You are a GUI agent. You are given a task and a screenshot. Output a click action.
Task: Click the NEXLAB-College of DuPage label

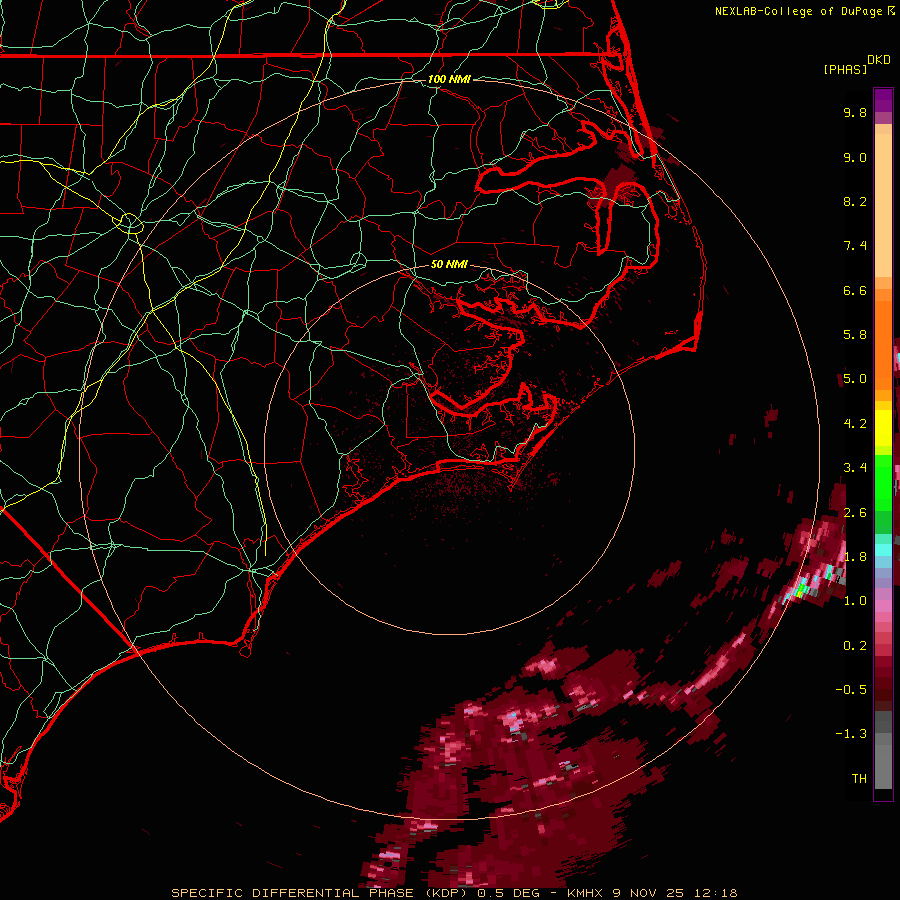coord(798,11)
